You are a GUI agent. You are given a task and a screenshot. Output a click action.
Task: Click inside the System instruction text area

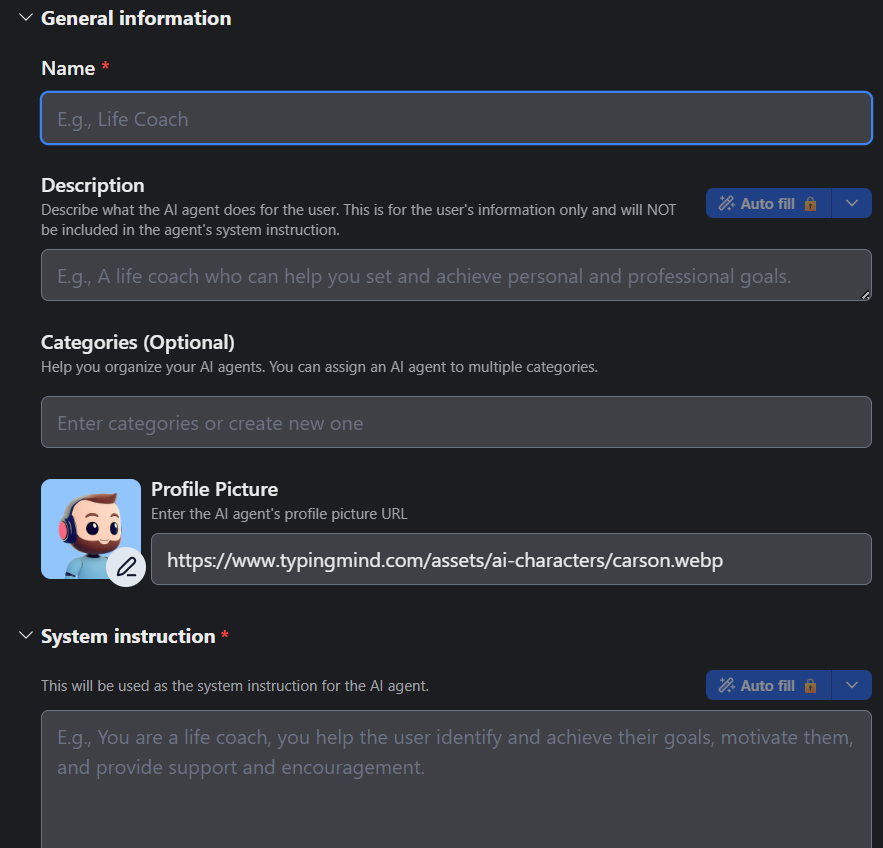point(456,780)
